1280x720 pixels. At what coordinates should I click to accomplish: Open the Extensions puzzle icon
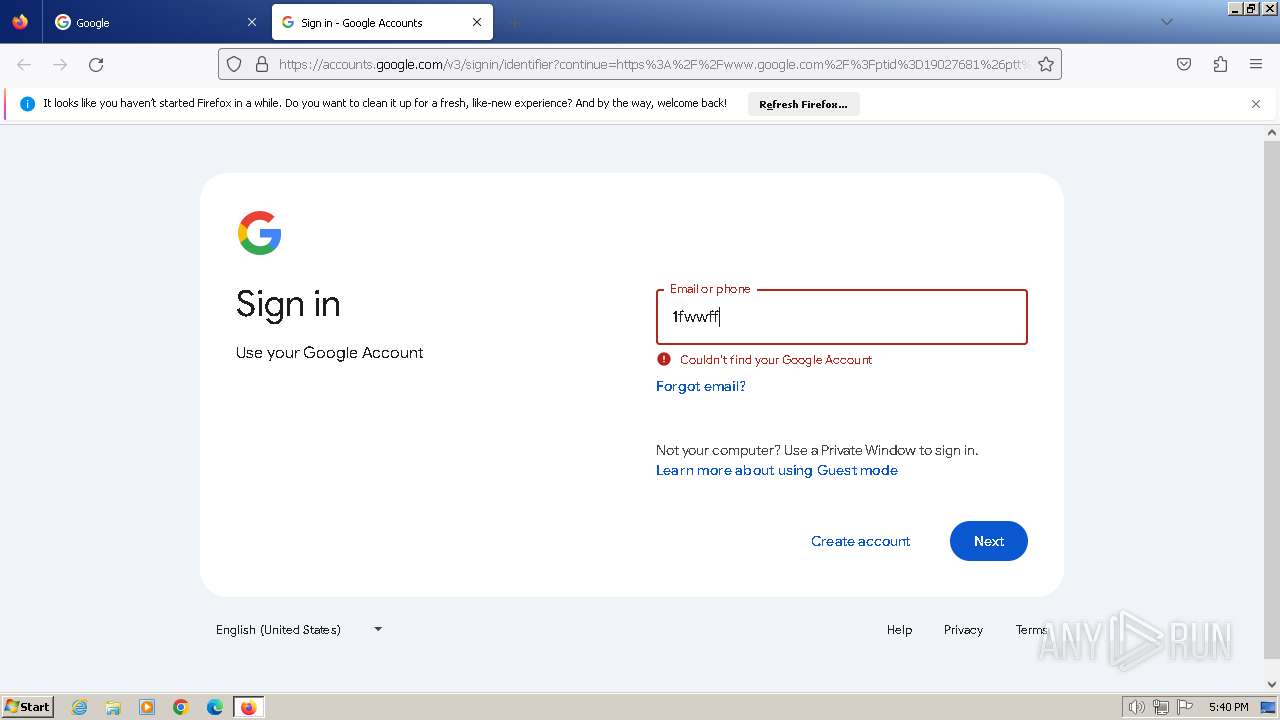pyautogui.click(x=1220, y=64)
